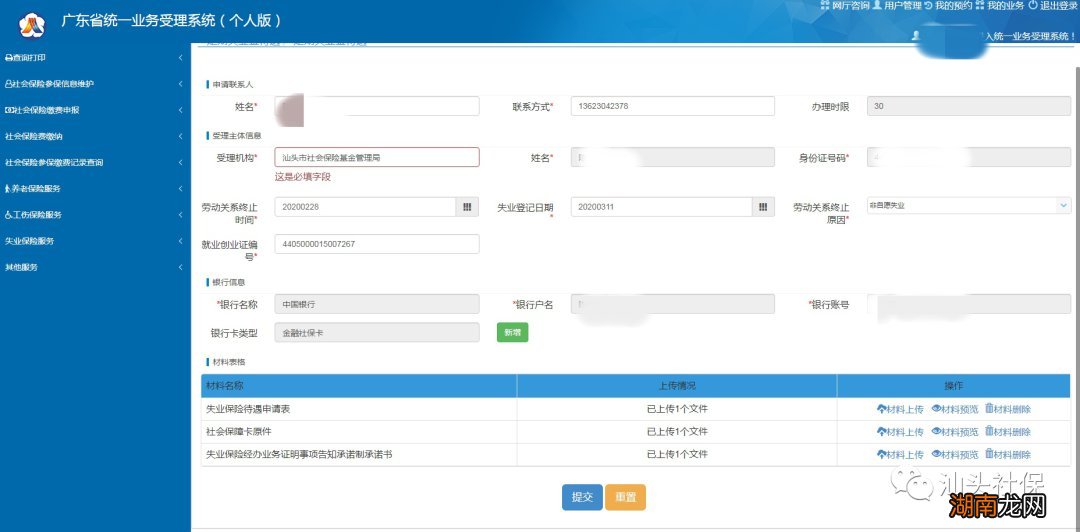Delete material for 失业保险待遇申请表

pos(1008,409)
